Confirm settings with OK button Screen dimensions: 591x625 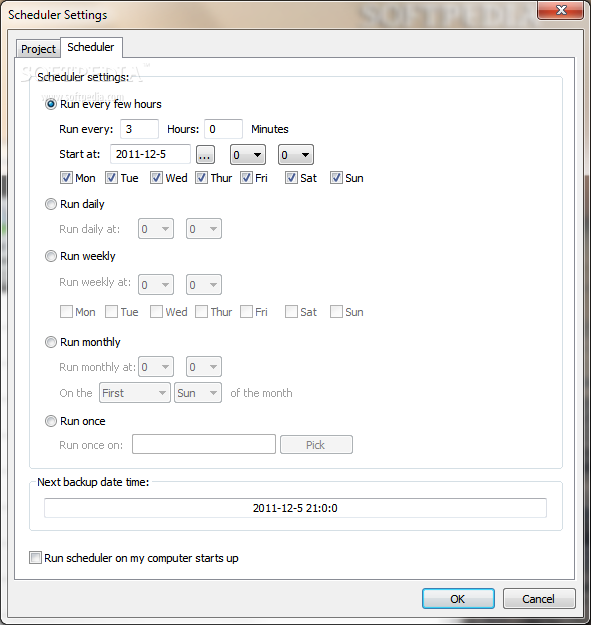(458, 599)
